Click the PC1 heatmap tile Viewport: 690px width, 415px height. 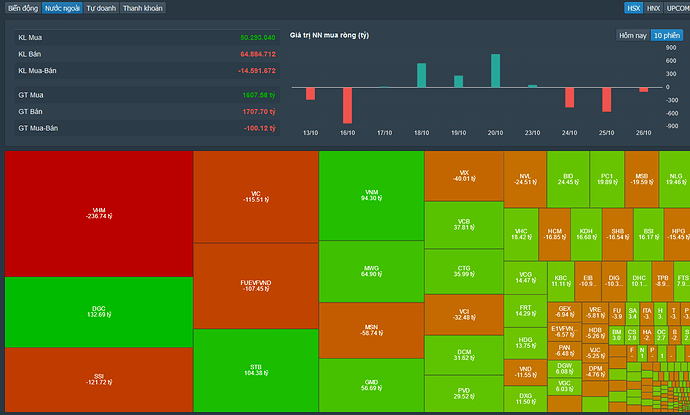(607, 179)
